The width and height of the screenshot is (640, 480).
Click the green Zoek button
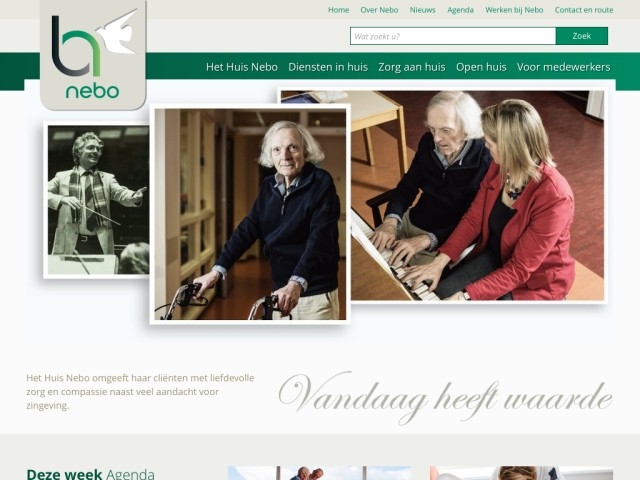click(x=582, y=36)
